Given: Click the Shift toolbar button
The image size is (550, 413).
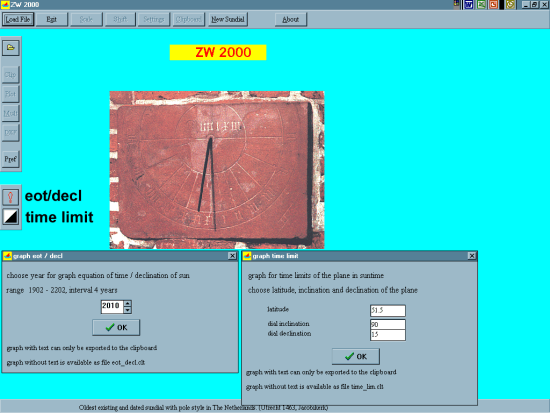Looking at the screenshot, I should (x=120, y=19).
